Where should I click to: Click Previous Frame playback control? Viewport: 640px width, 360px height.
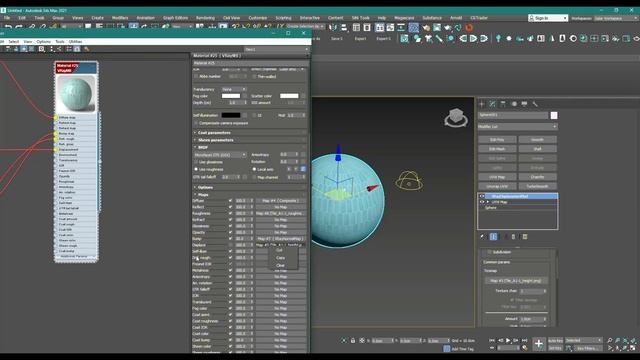(x=500, y=340)
